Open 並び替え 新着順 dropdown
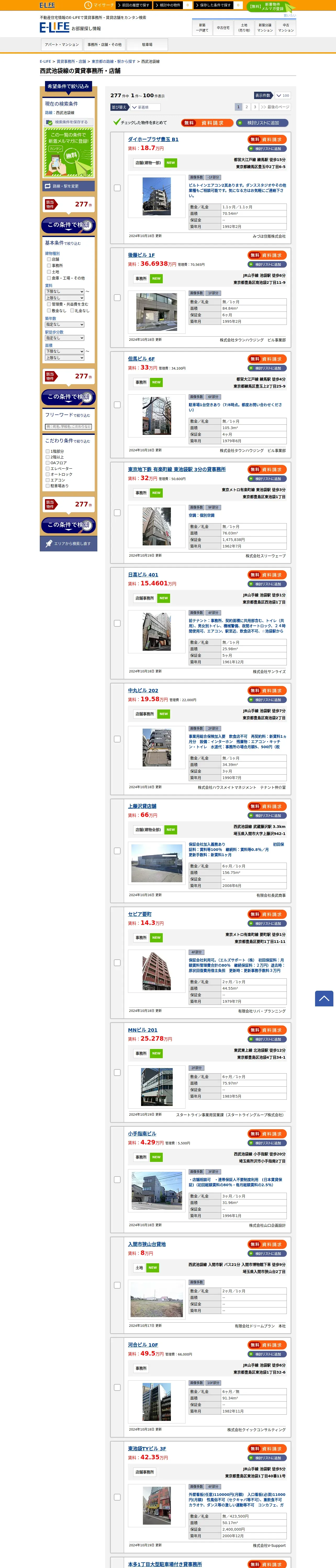Screen dimensions: 336x1568 click(146, 107)
